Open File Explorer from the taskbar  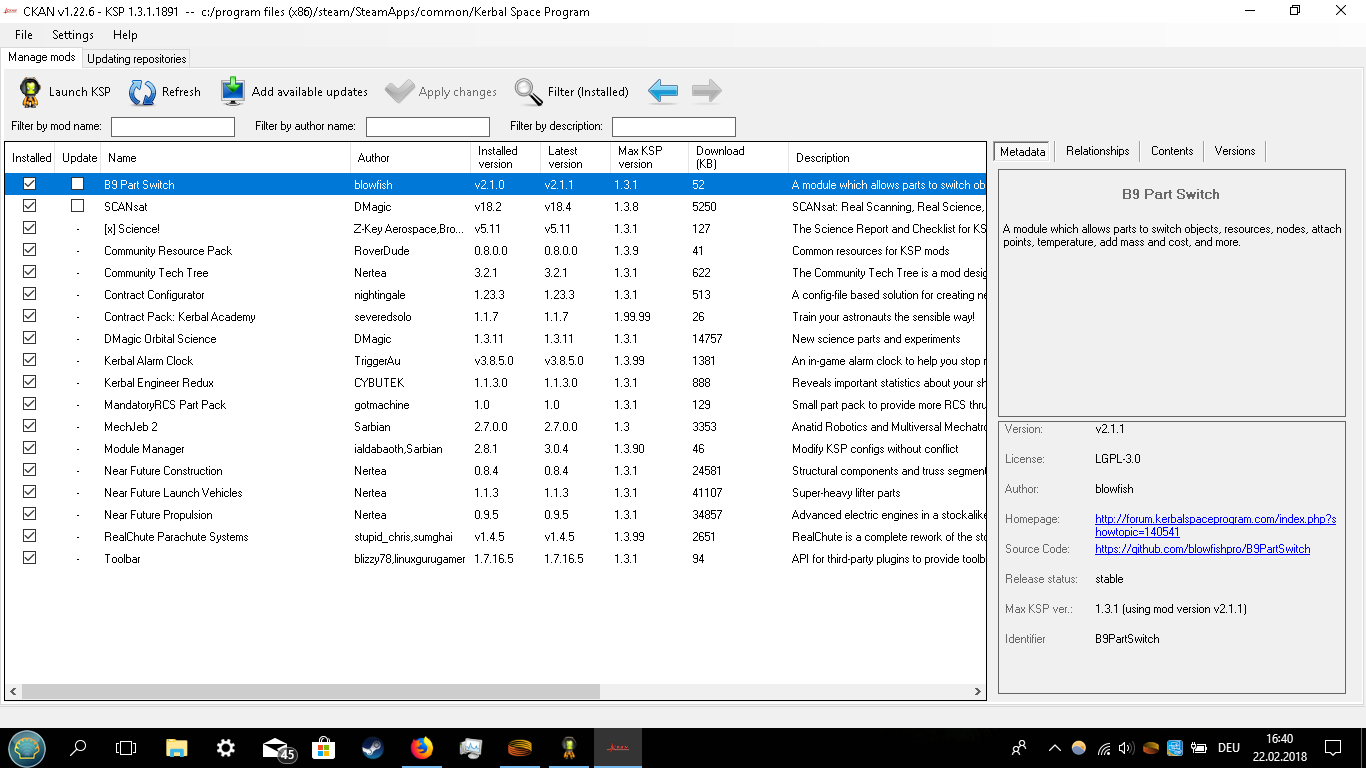pyautogui.click(x=176, y=748)
